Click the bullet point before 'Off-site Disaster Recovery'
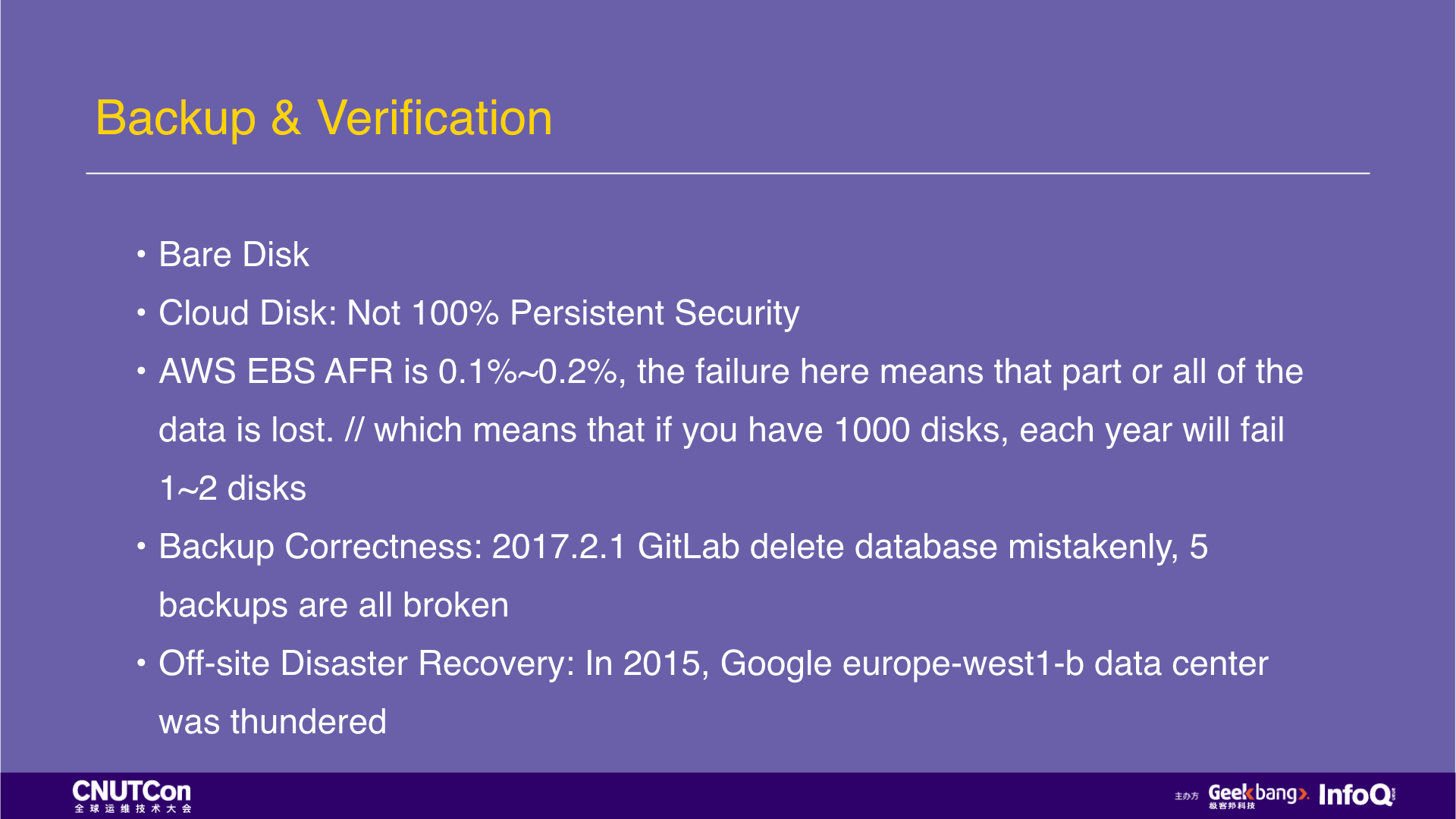The image size is (1456, 819). [x=141, y=663]
